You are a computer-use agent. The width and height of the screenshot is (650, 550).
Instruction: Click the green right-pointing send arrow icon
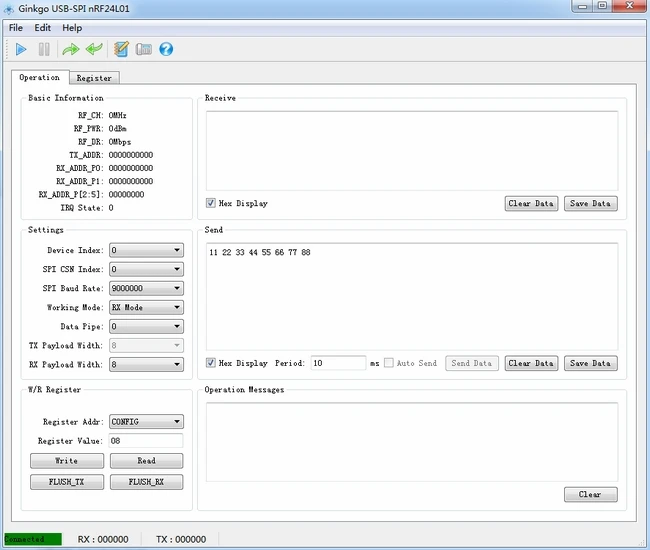click(70, 49)
